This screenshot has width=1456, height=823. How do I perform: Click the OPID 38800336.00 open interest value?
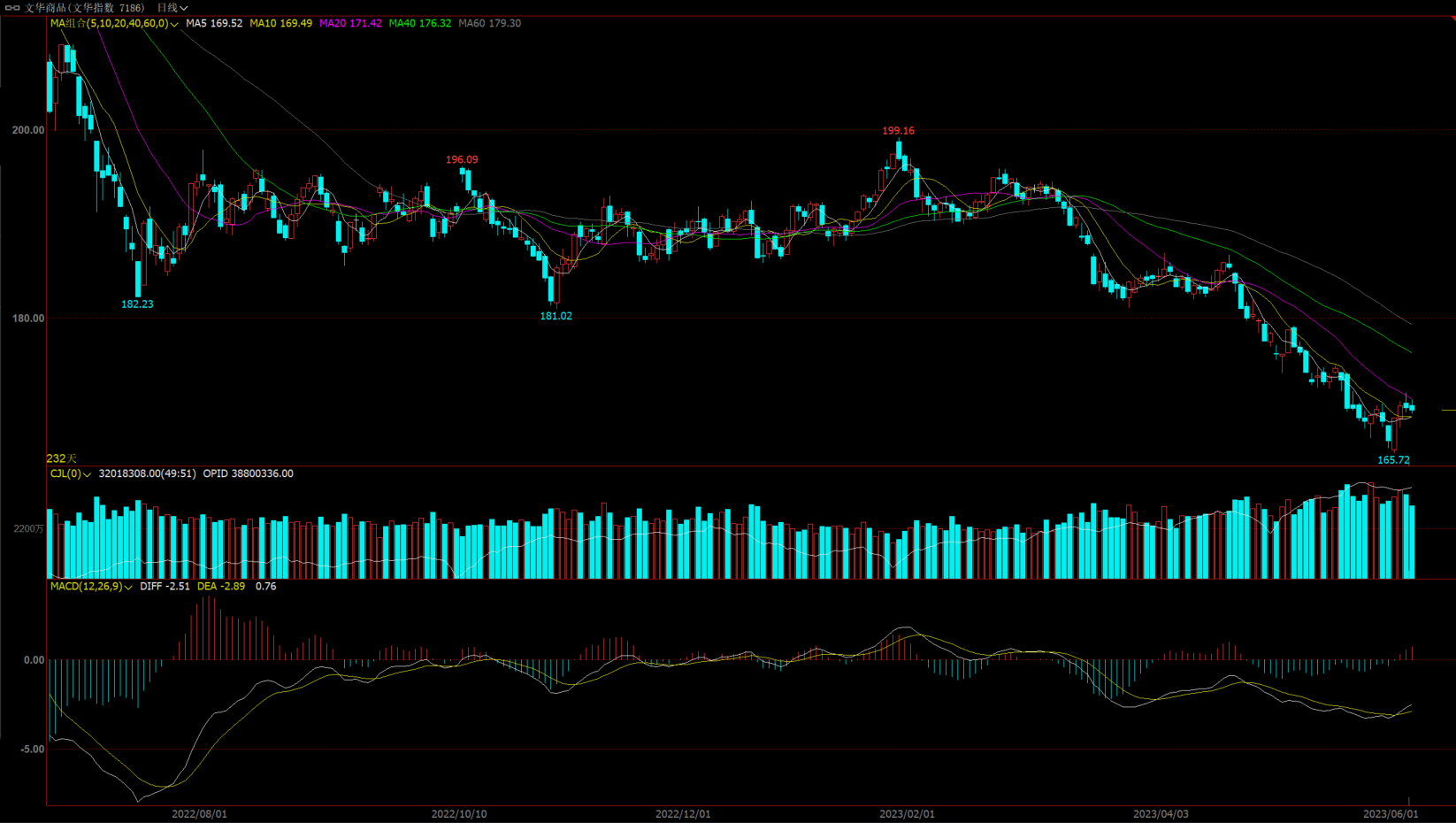[x=248, y=473]
